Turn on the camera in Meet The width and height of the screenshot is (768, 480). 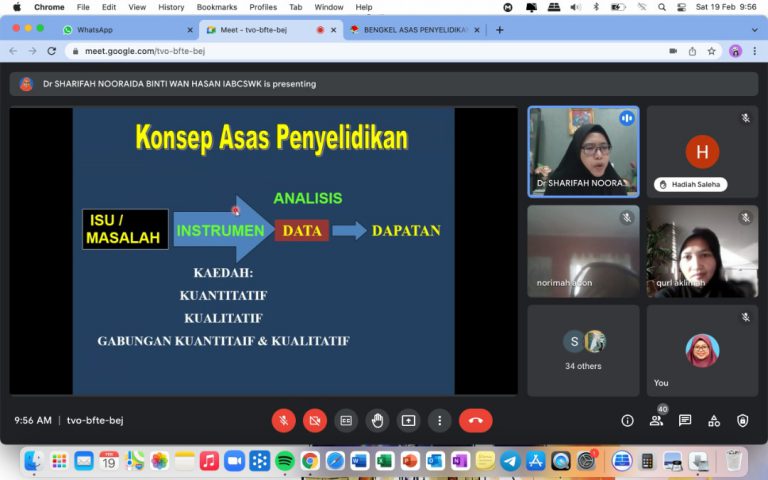315,421
